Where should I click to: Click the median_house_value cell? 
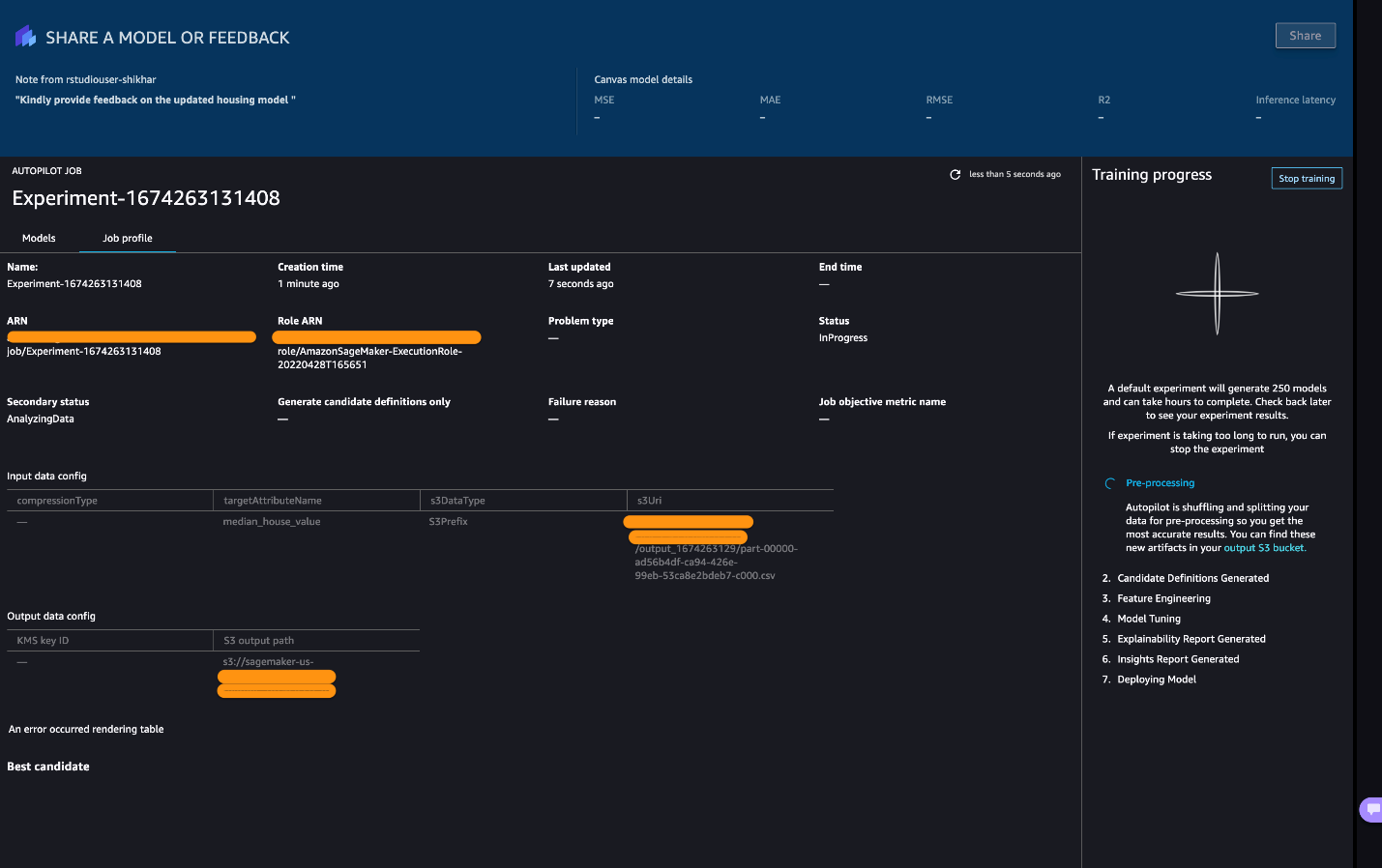coord(272,522)
